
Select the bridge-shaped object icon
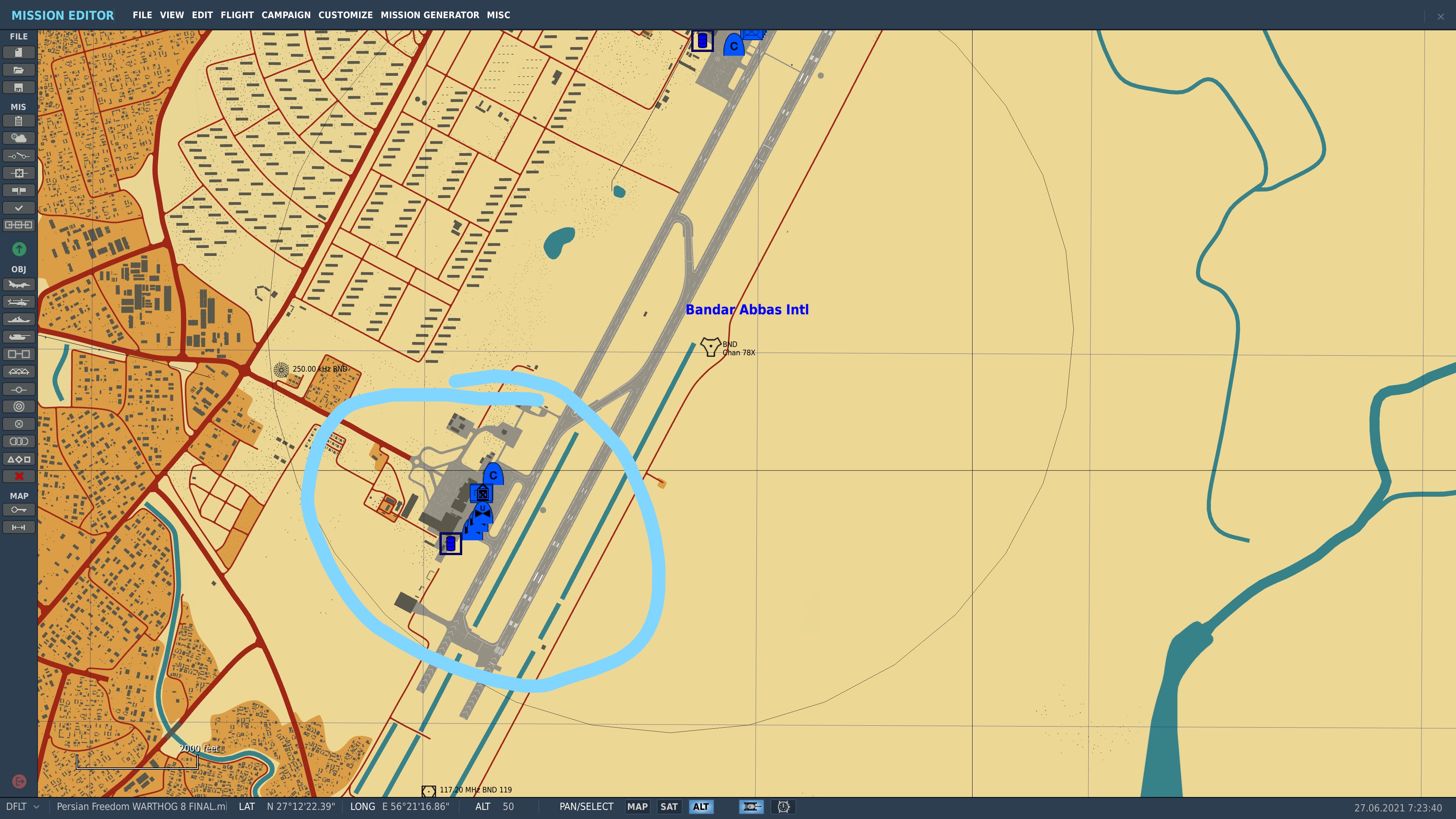pyautogui.click(x=19, y=371)
